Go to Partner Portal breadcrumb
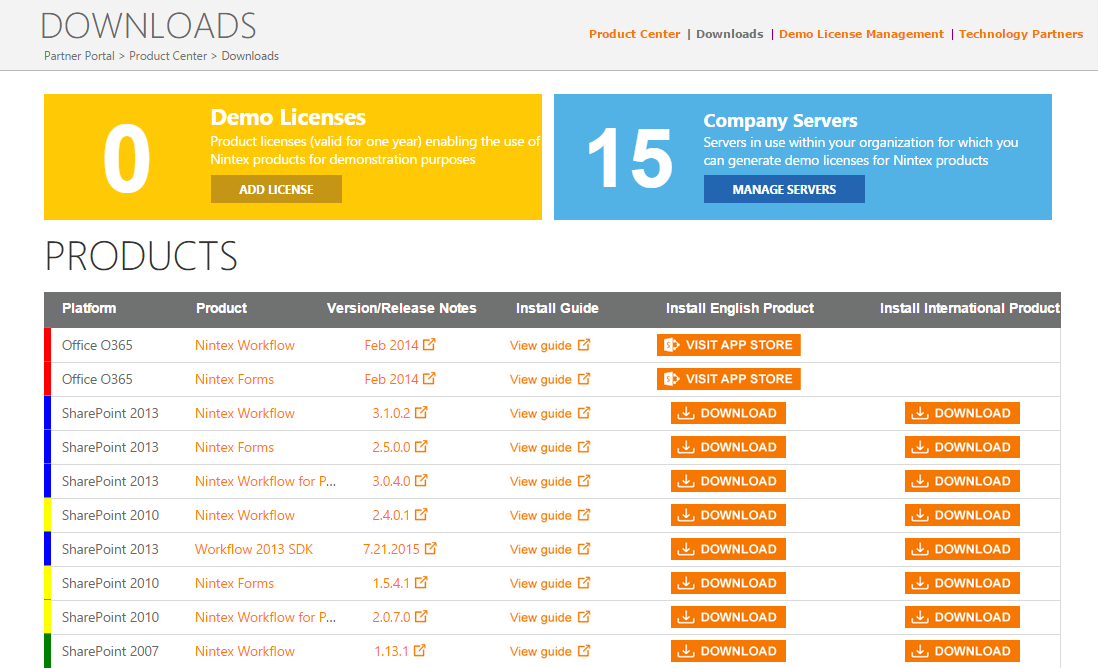 (x=79, y=55)
